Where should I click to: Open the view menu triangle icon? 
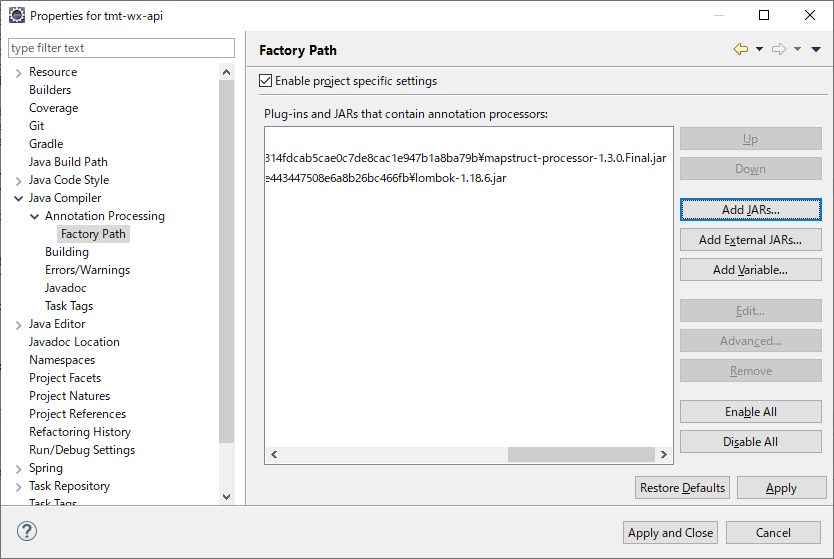tap(815, 50)
